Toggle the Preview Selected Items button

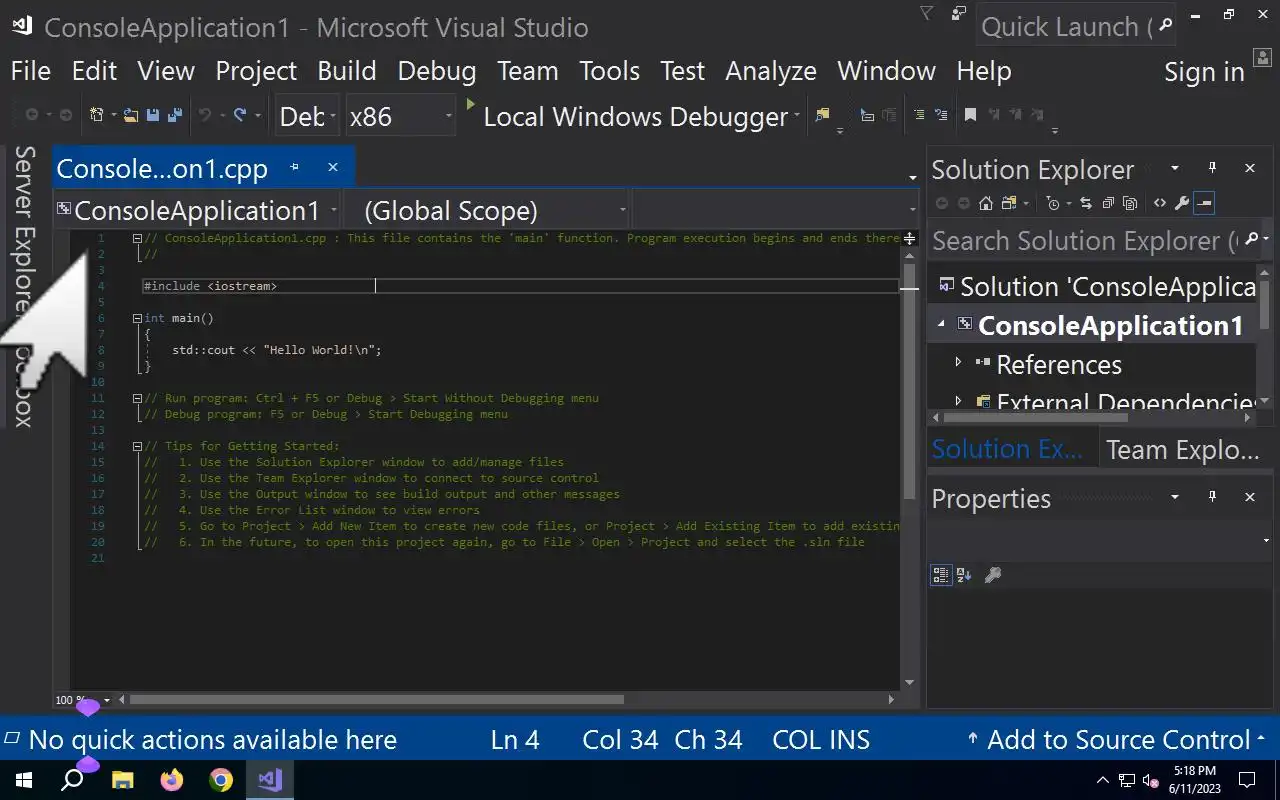[x=1204, y=203]
